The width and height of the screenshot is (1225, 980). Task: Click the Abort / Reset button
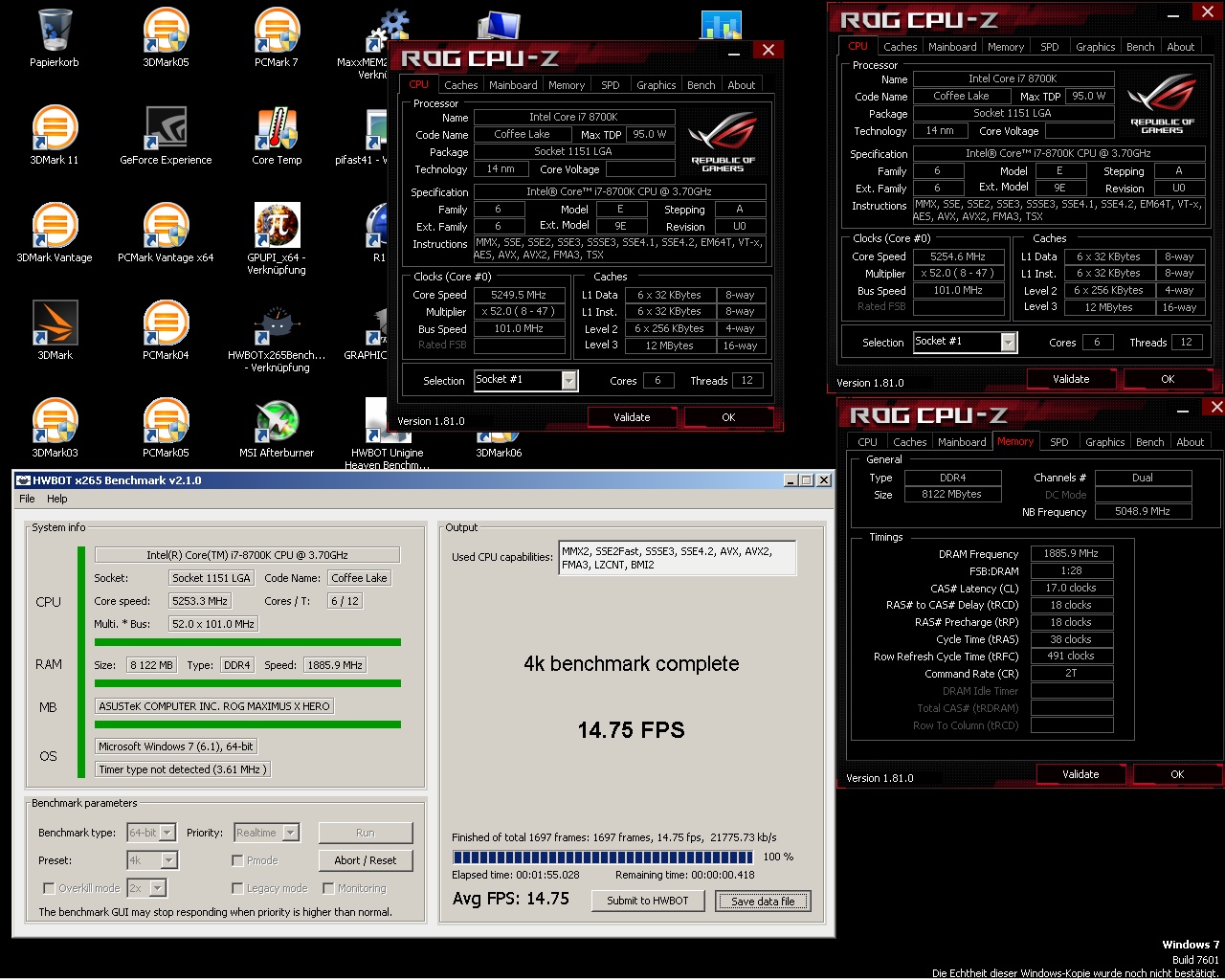point(366,860)
